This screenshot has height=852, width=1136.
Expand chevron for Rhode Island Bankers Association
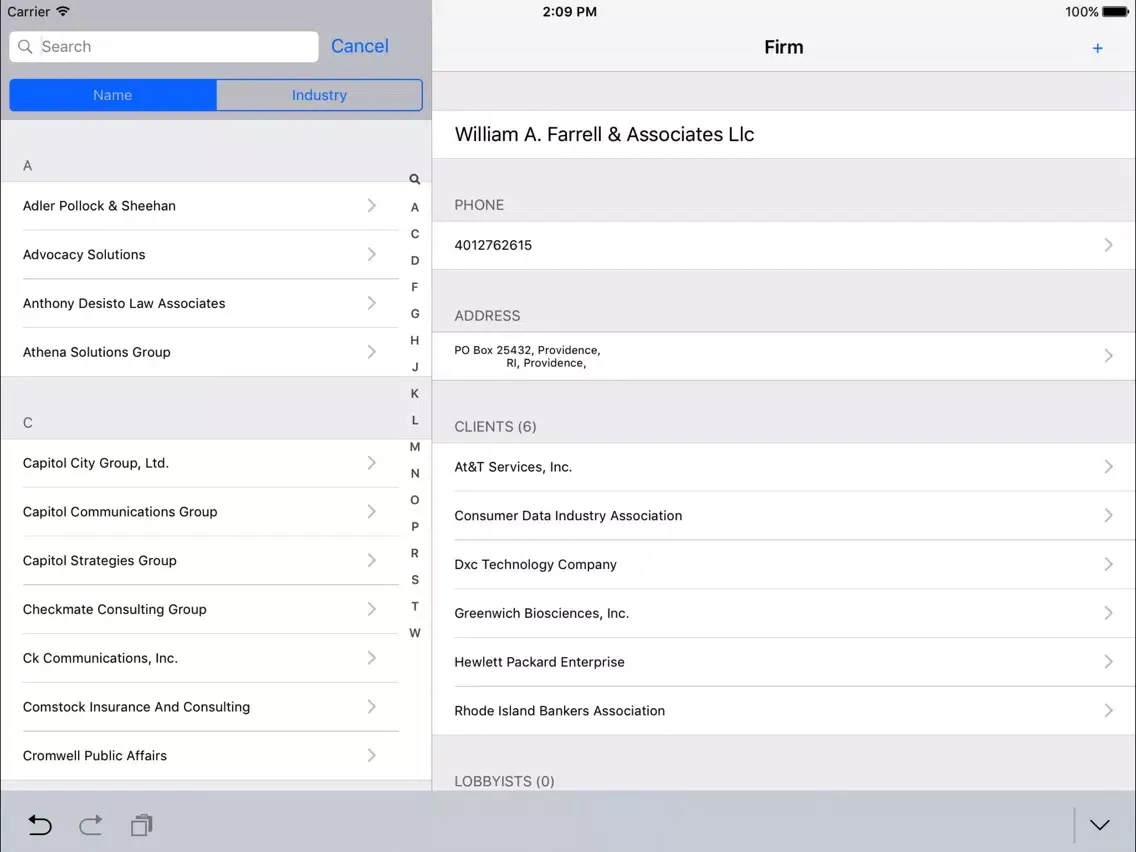tap(1108, 711)
